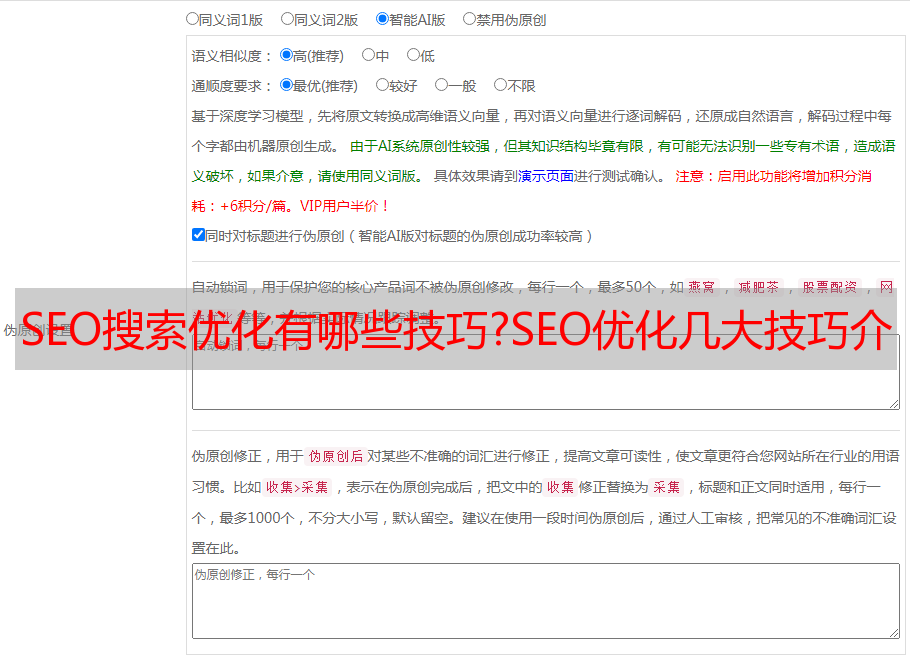Click the 伪原创后 highlighted tag
This screenshot has width=911, height=658.
pyautogui.click(x=336, y=456)
